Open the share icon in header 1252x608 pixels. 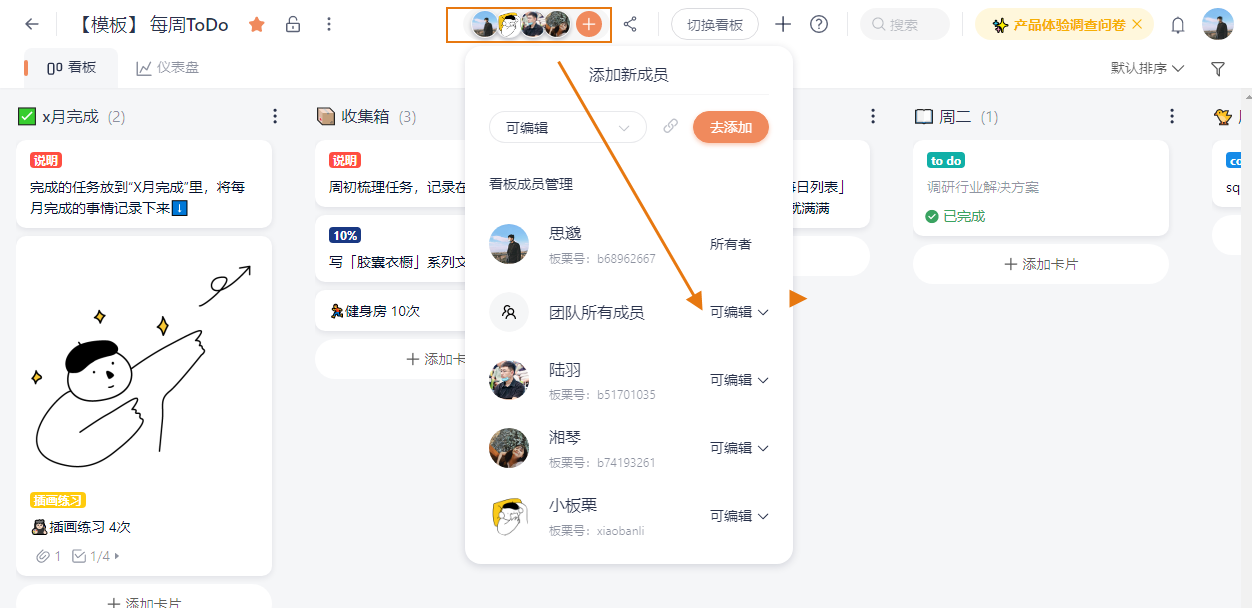630,24
